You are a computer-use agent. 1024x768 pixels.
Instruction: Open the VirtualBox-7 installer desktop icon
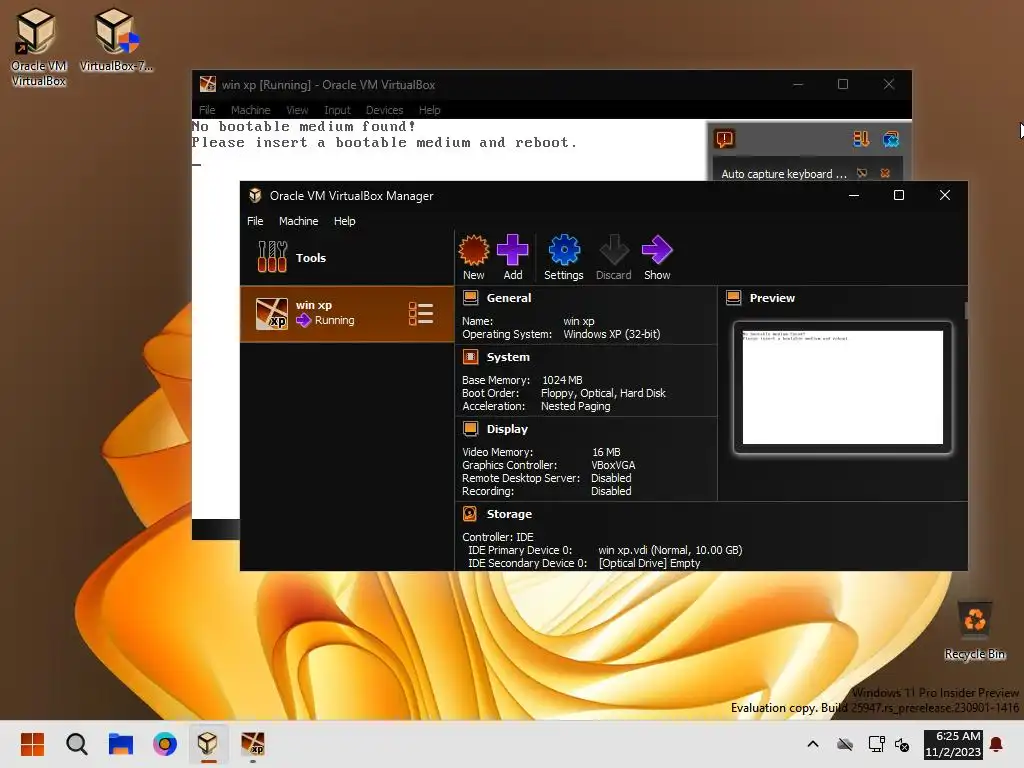click(116, 40)
